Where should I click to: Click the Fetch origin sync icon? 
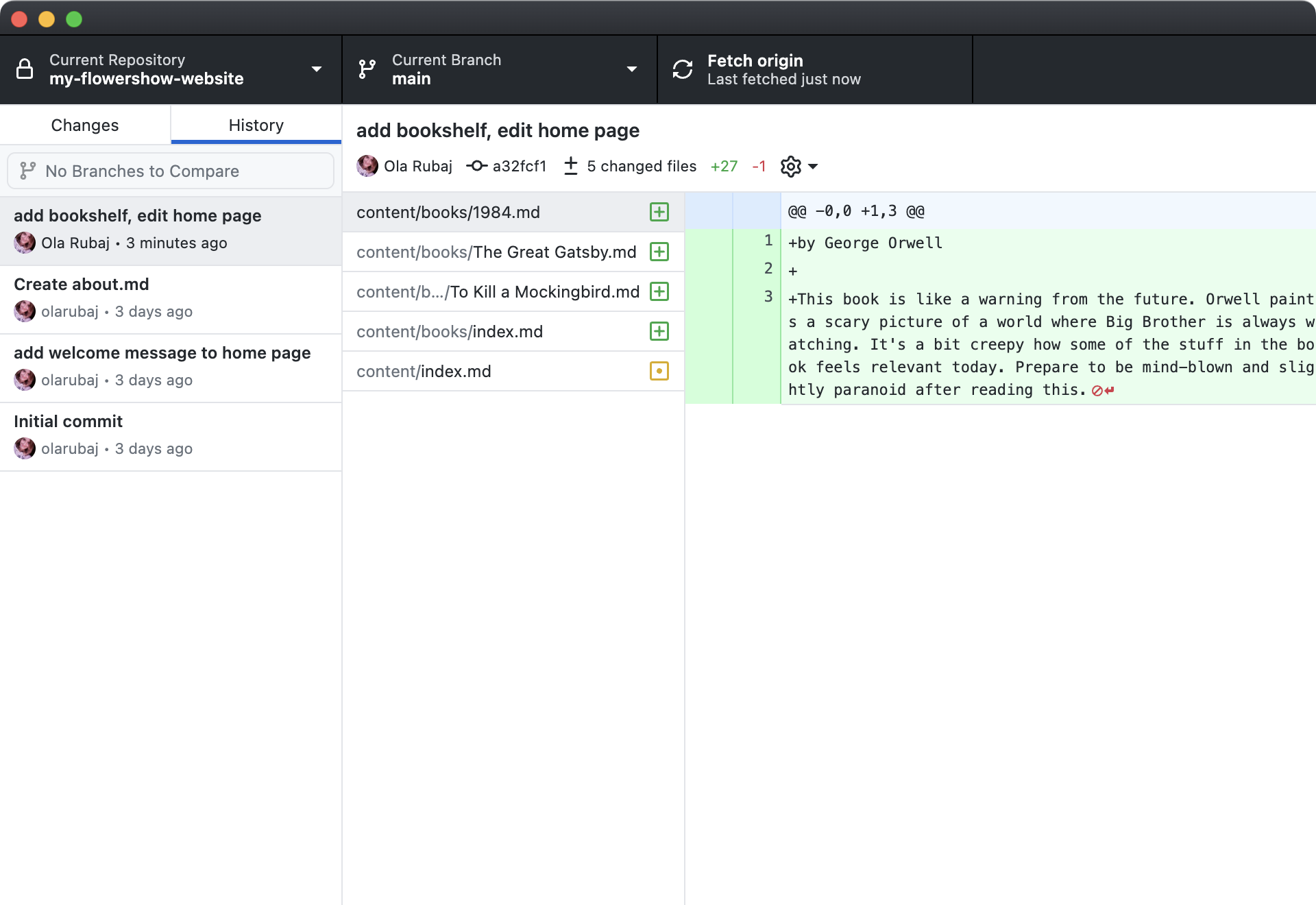coord(682,69)
